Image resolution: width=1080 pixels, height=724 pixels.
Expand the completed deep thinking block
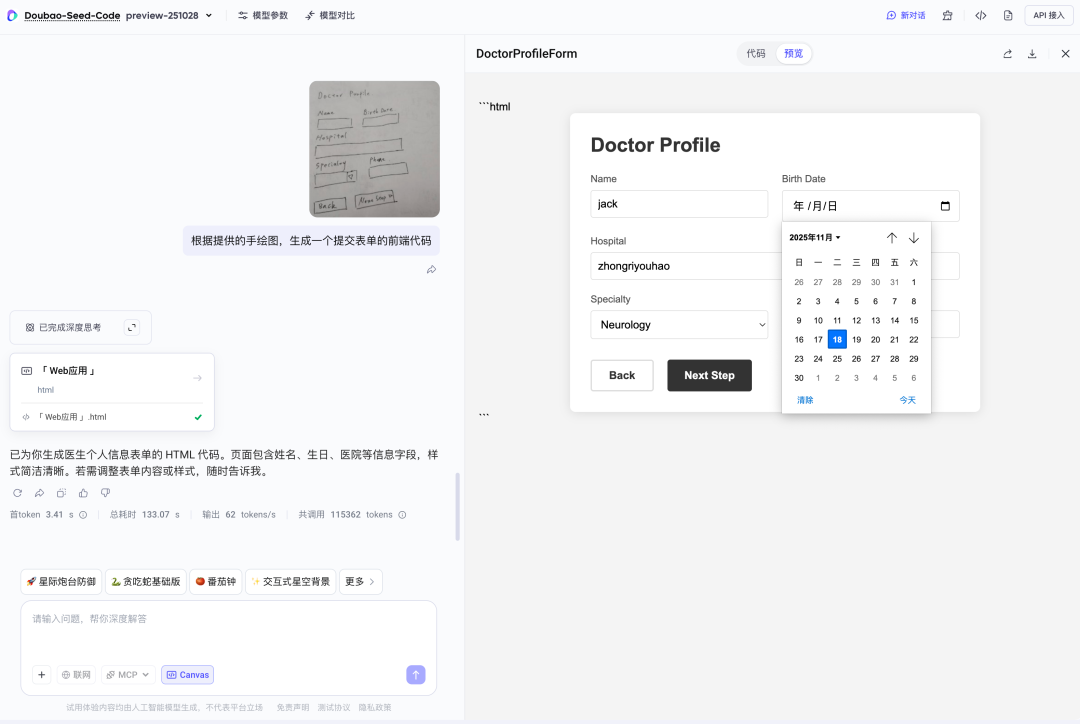[132, 327]
